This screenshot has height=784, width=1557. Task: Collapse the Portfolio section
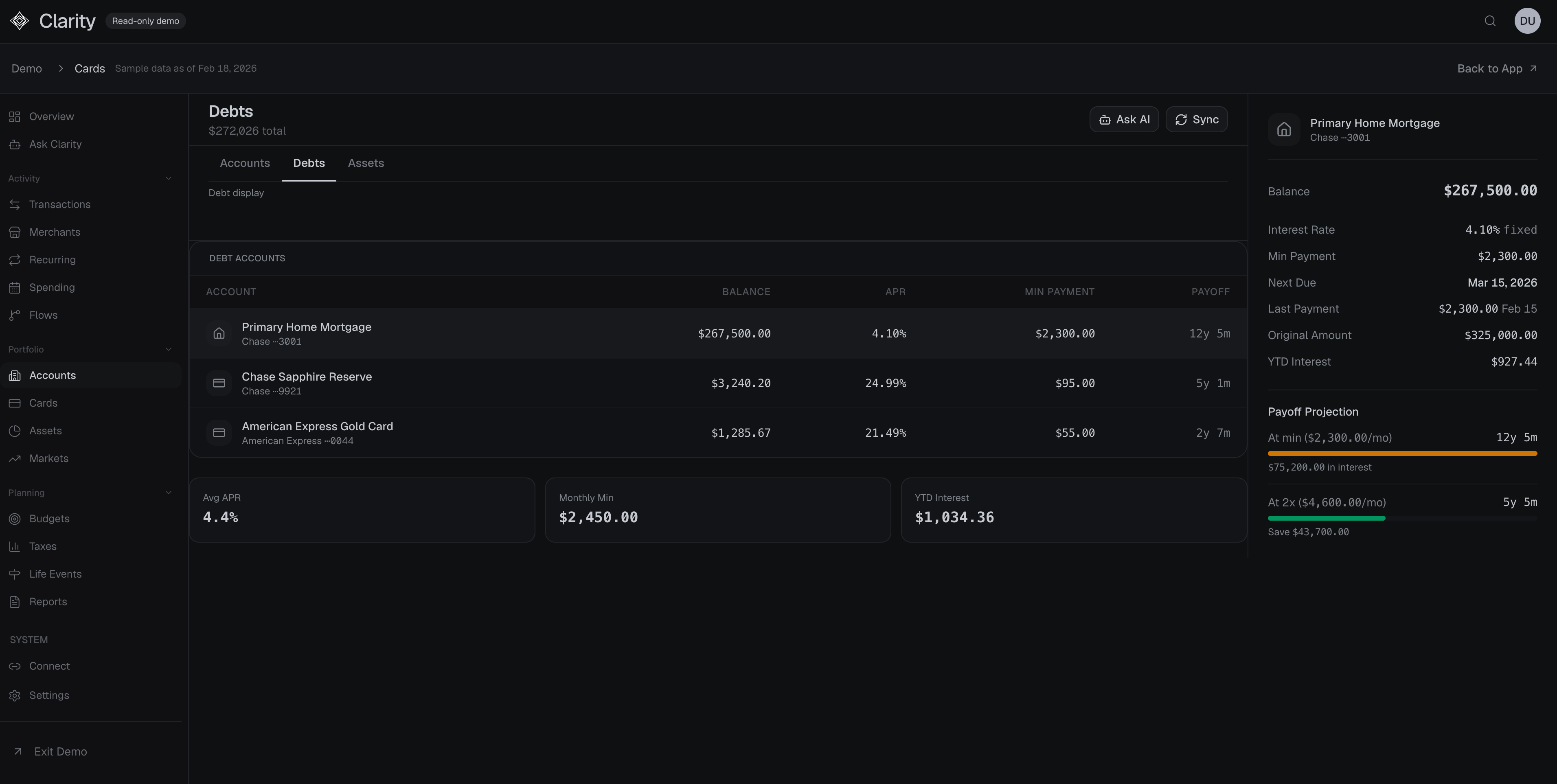[168, 349]
